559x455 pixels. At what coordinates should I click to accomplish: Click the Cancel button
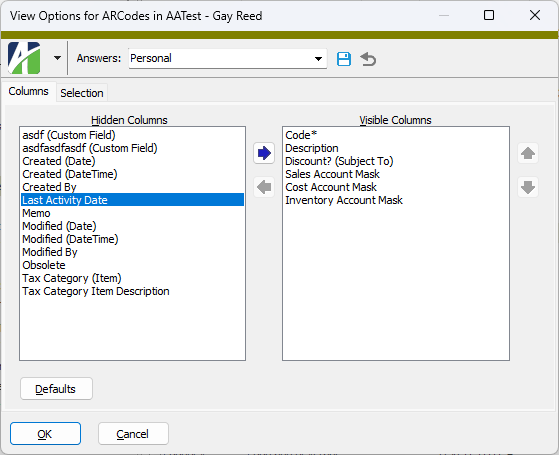pyautogui.click(x=133, y=434)
